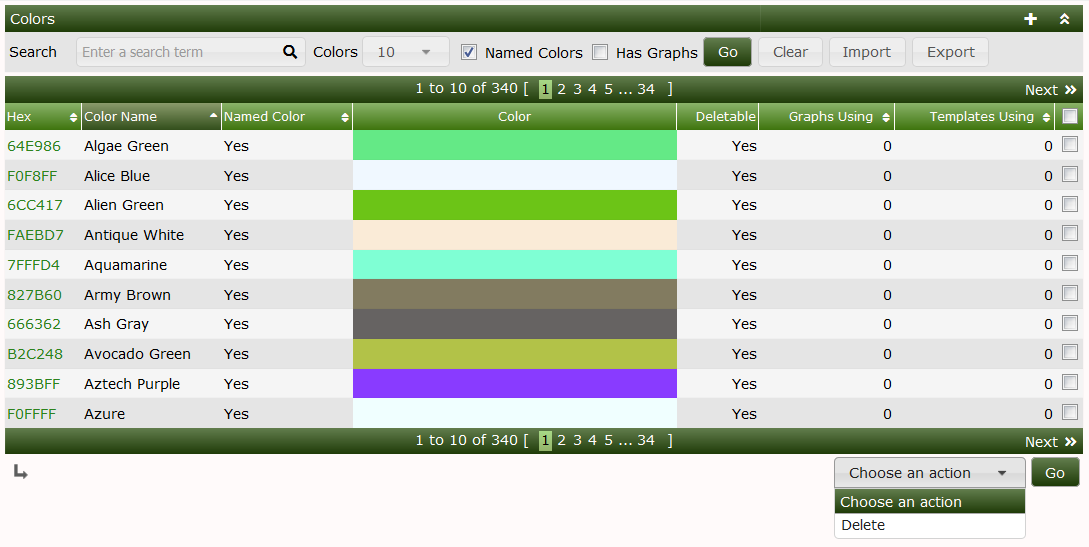Uncheck the Named Colors checkbox
This screenshot has height=547, width=1089.
point(468,52)
